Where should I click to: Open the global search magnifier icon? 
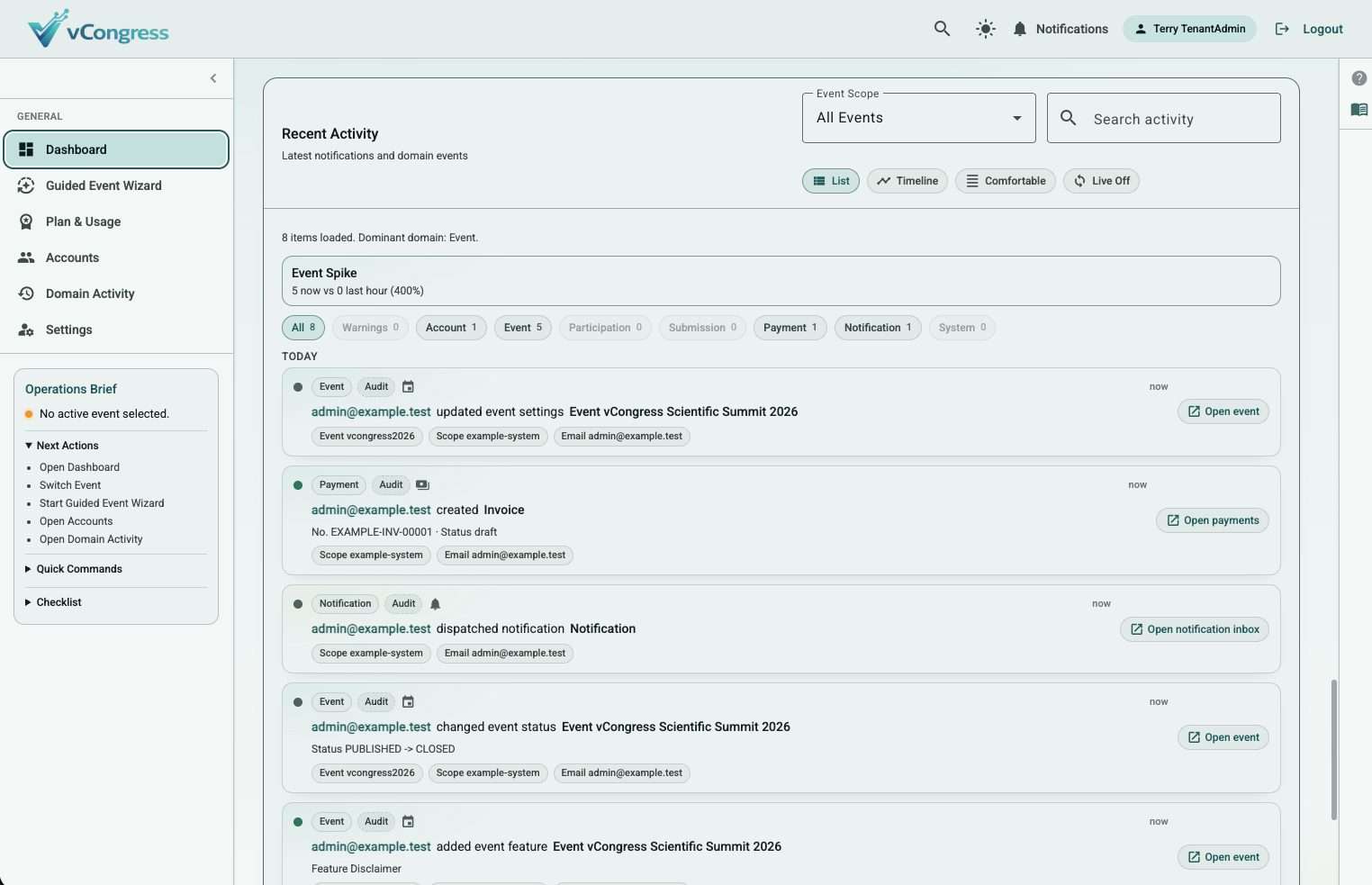pos(942,29)
